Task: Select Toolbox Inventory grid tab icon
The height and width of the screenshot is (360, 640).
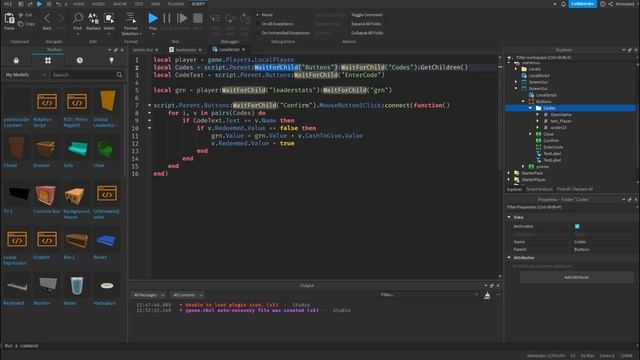Action: coord(48,60)
